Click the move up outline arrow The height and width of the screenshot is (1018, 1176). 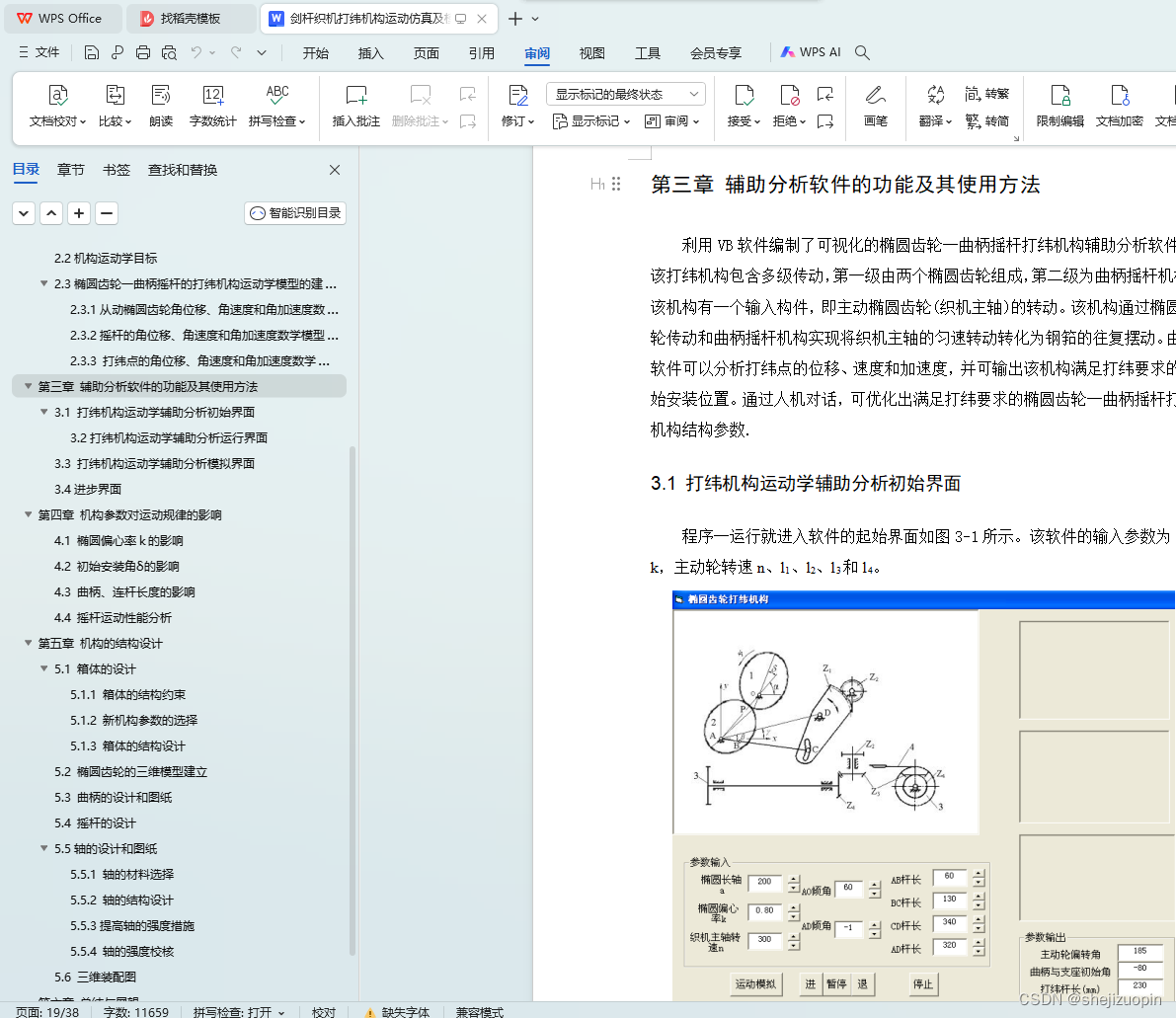click(51, 213)
